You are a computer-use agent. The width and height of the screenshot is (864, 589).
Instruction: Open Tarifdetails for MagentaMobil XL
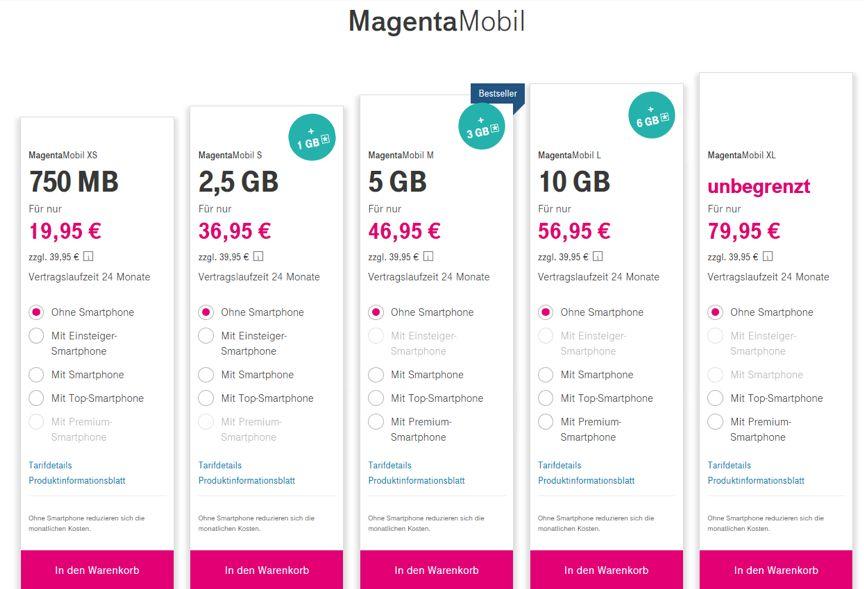point(729,465)
